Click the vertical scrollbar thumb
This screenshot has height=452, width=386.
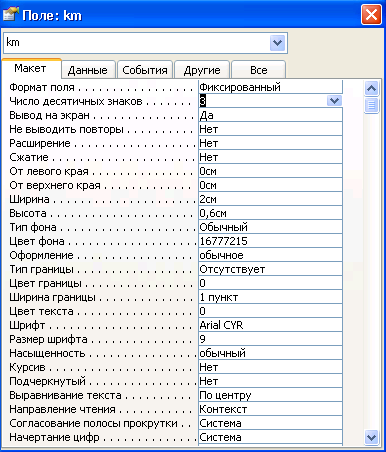click(x=371, y=105)
